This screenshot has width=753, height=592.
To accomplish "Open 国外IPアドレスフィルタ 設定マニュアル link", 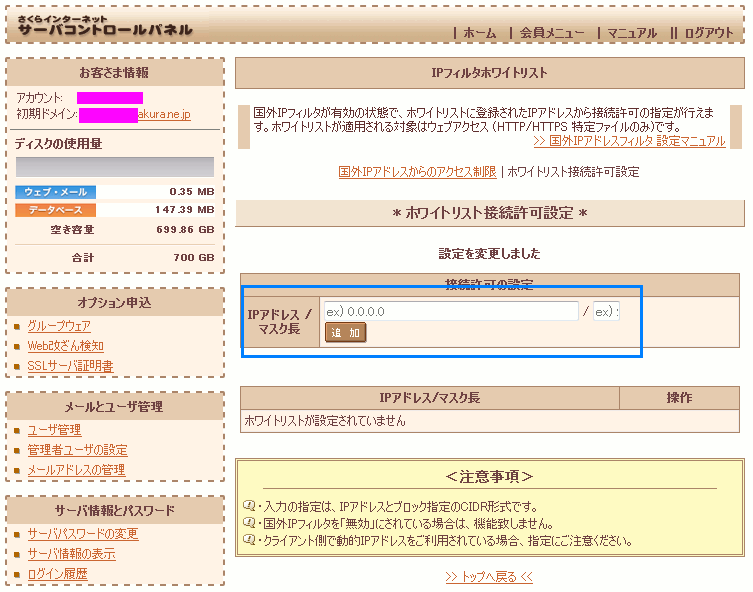I will (629, 142).
